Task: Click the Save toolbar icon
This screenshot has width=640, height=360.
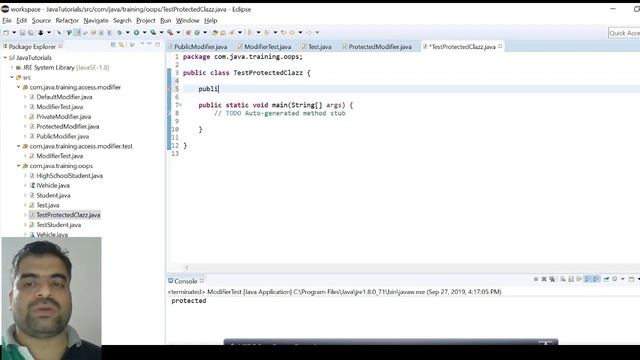Action: click(22, 33)
